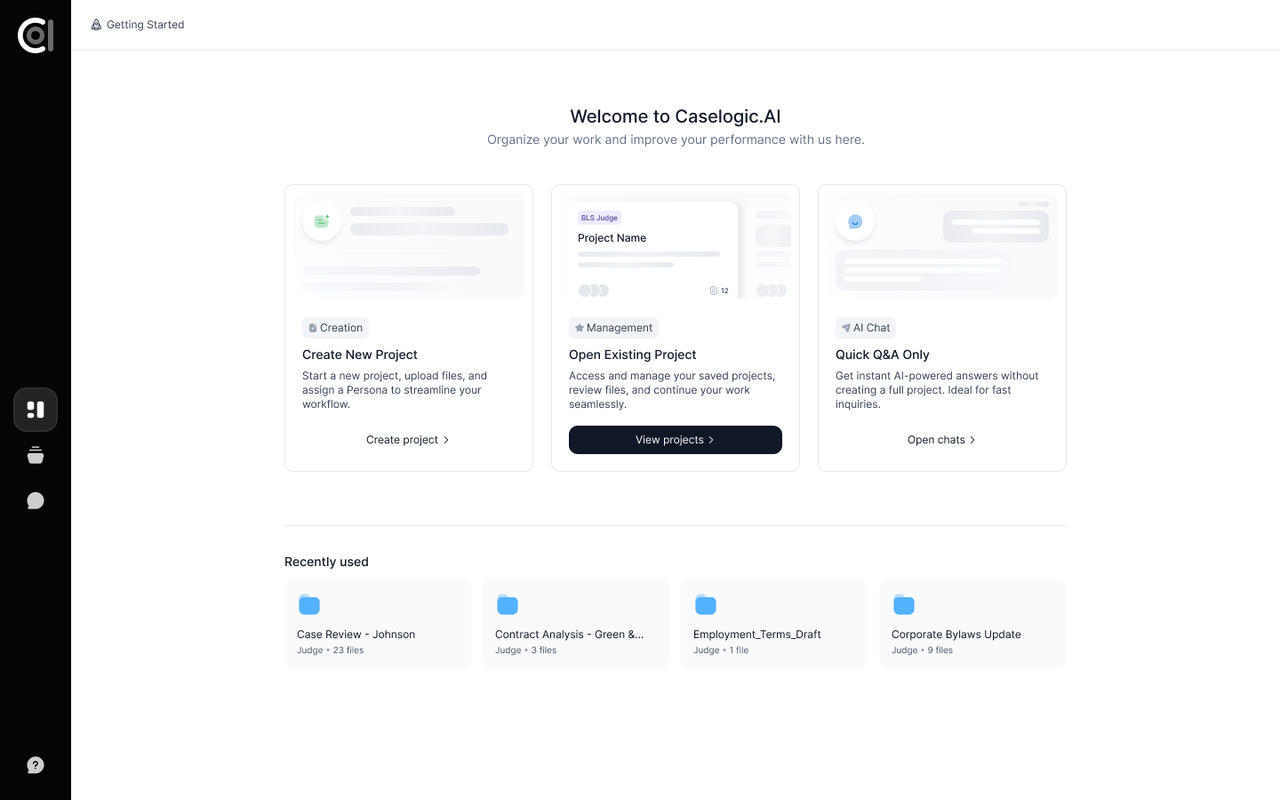
Task: Open the help question mark icon
Action: coord(35,765)
